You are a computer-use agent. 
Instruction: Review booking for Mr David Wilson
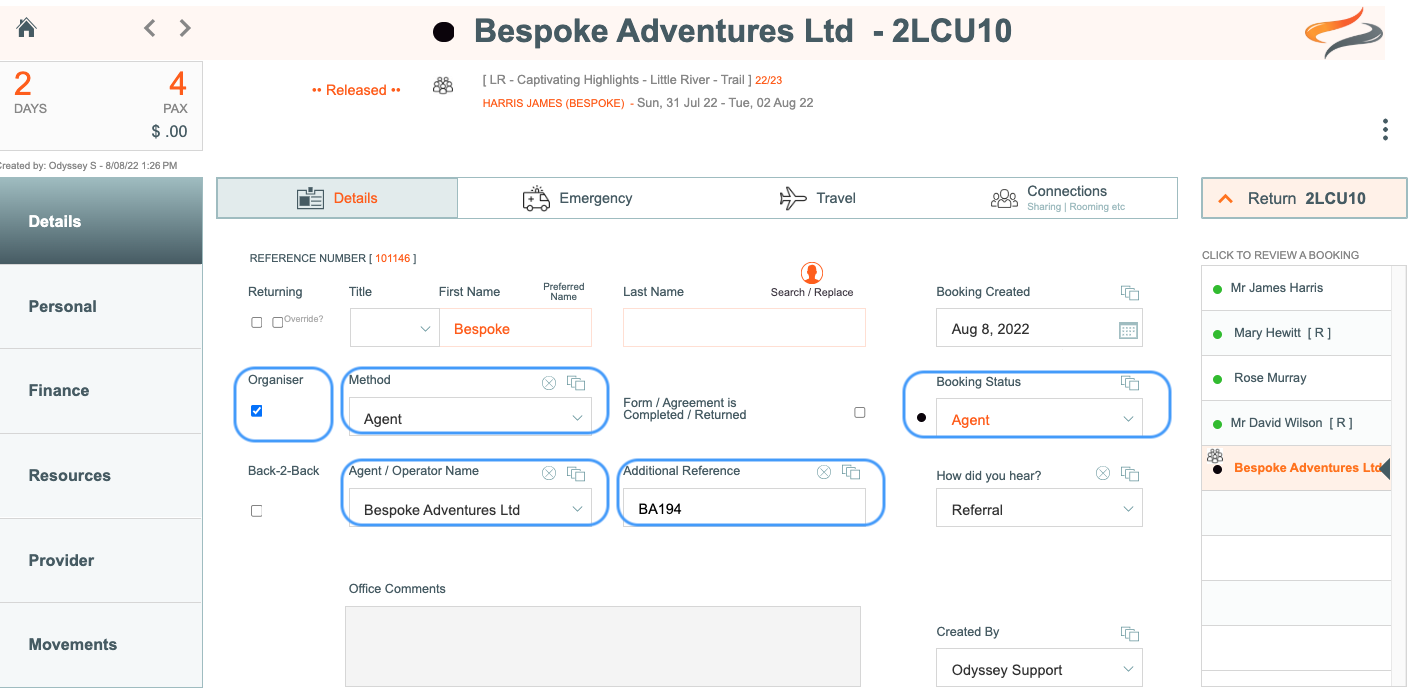coord(1297,423)
